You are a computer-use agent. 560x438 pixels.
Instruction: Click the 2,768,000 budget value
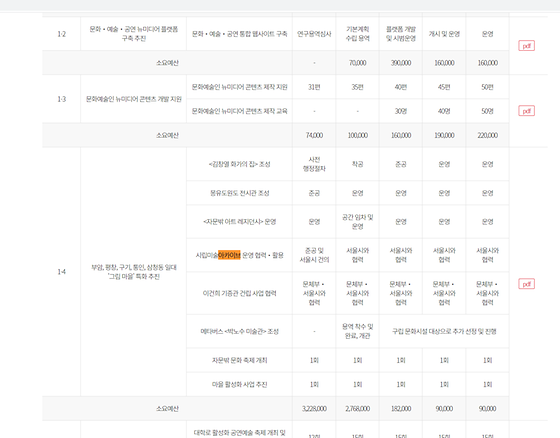tap(358, 409)
